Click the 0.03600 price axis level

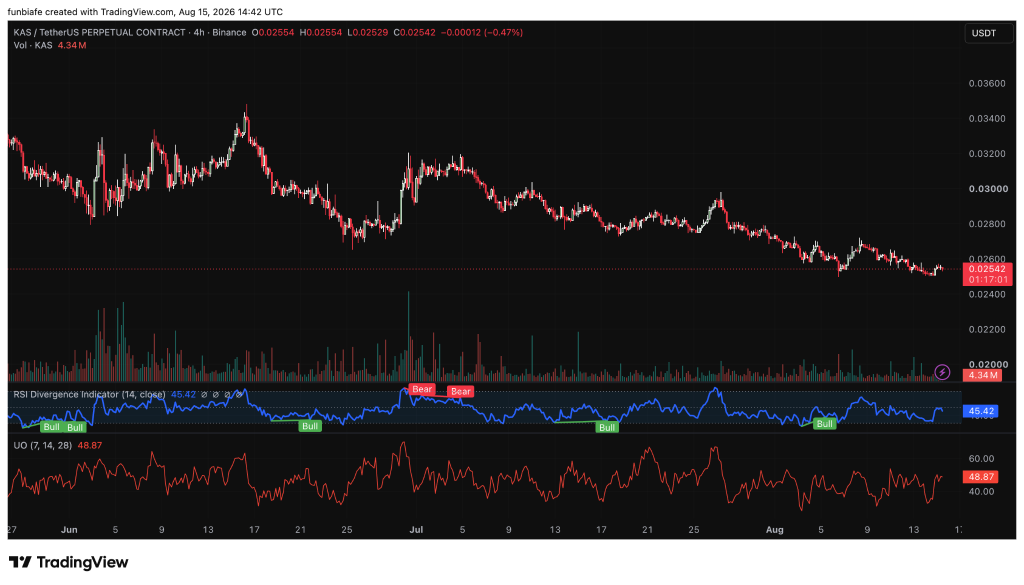click(x=987, y=84)
